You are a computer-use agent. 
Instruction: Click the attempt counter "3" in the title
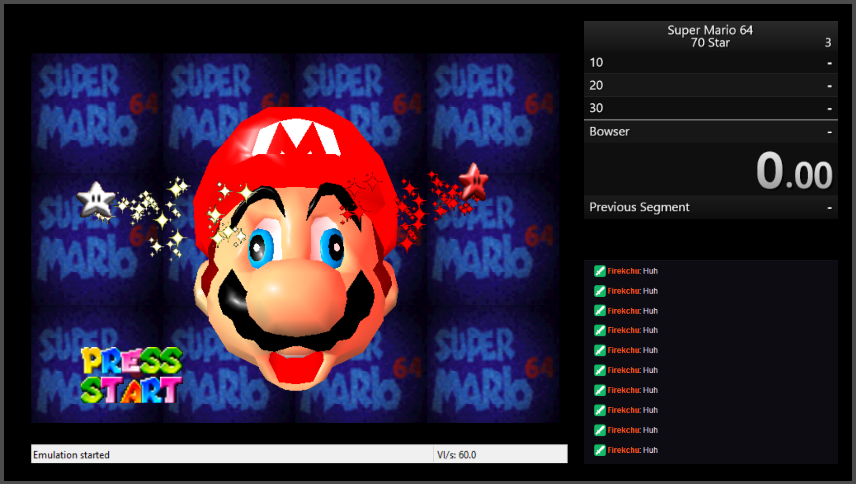point(828,43)
